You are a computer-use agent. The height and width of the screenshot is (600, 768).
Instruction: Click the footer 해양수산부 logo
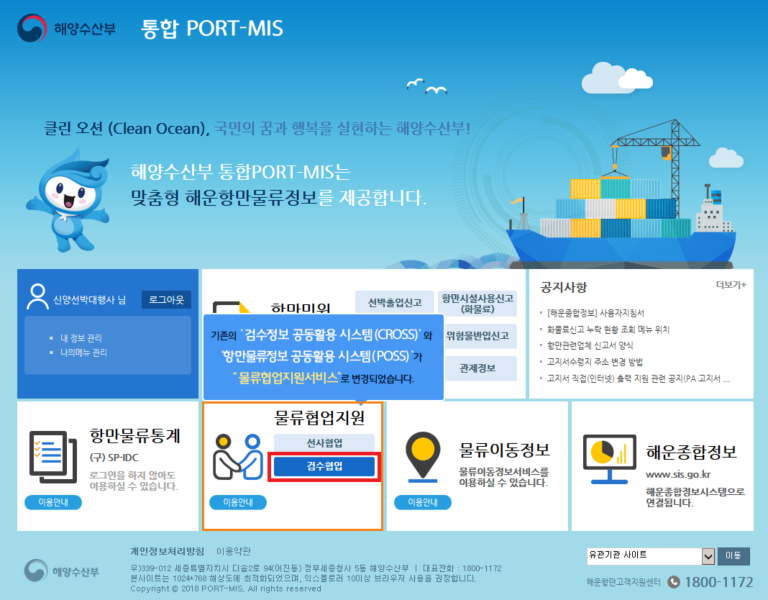[x=61, y=571]
